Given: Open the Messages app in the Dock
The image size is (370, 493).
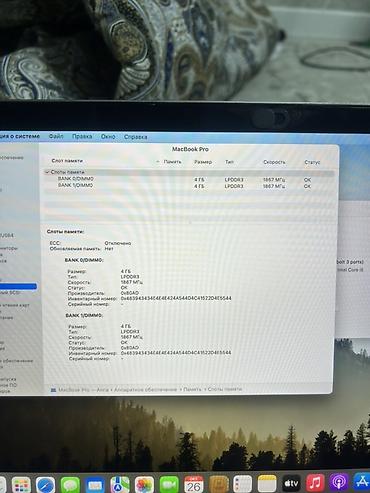Looking at the screenshot, I should 70,485.
